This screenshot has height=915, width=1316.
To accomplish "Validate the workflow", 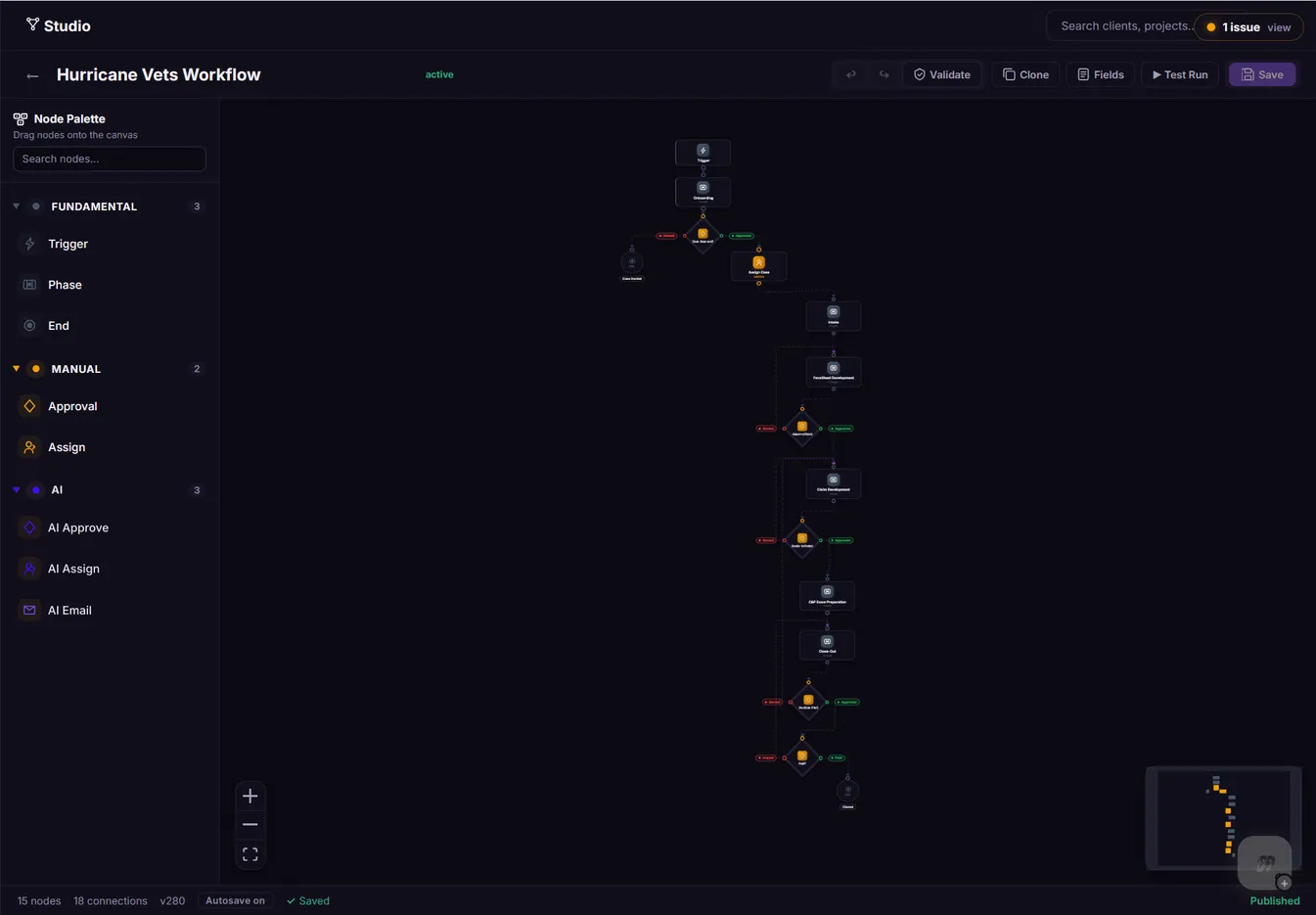I will coord(942,74).
